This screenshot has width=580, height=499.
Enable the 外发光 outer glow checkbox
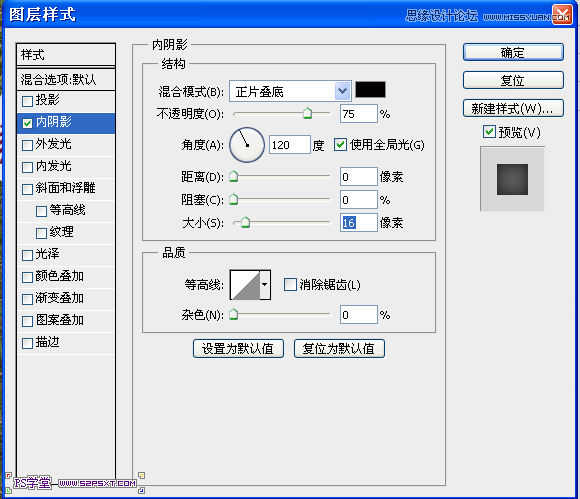(x=27, y=145)
